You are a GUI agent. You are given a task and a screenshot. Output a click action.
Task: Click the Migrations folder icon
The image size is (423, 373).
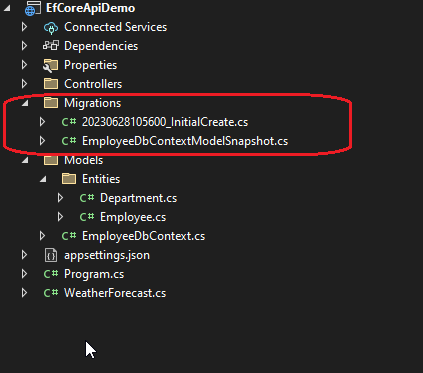[51, 103]
